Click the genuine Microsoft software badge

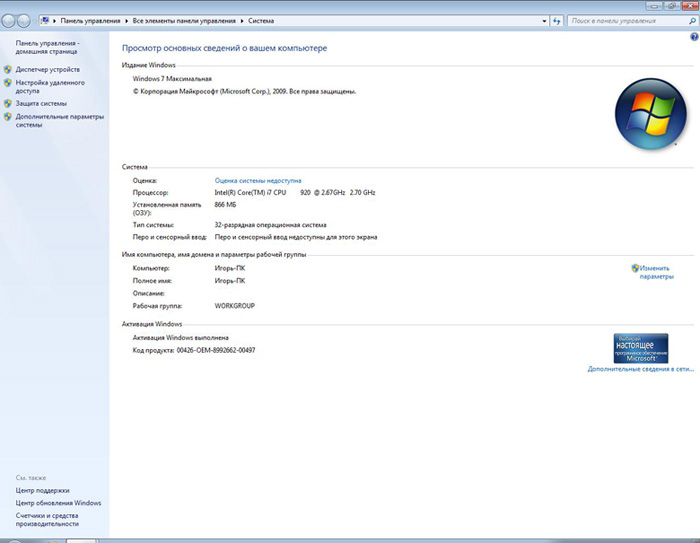[640, 347]
